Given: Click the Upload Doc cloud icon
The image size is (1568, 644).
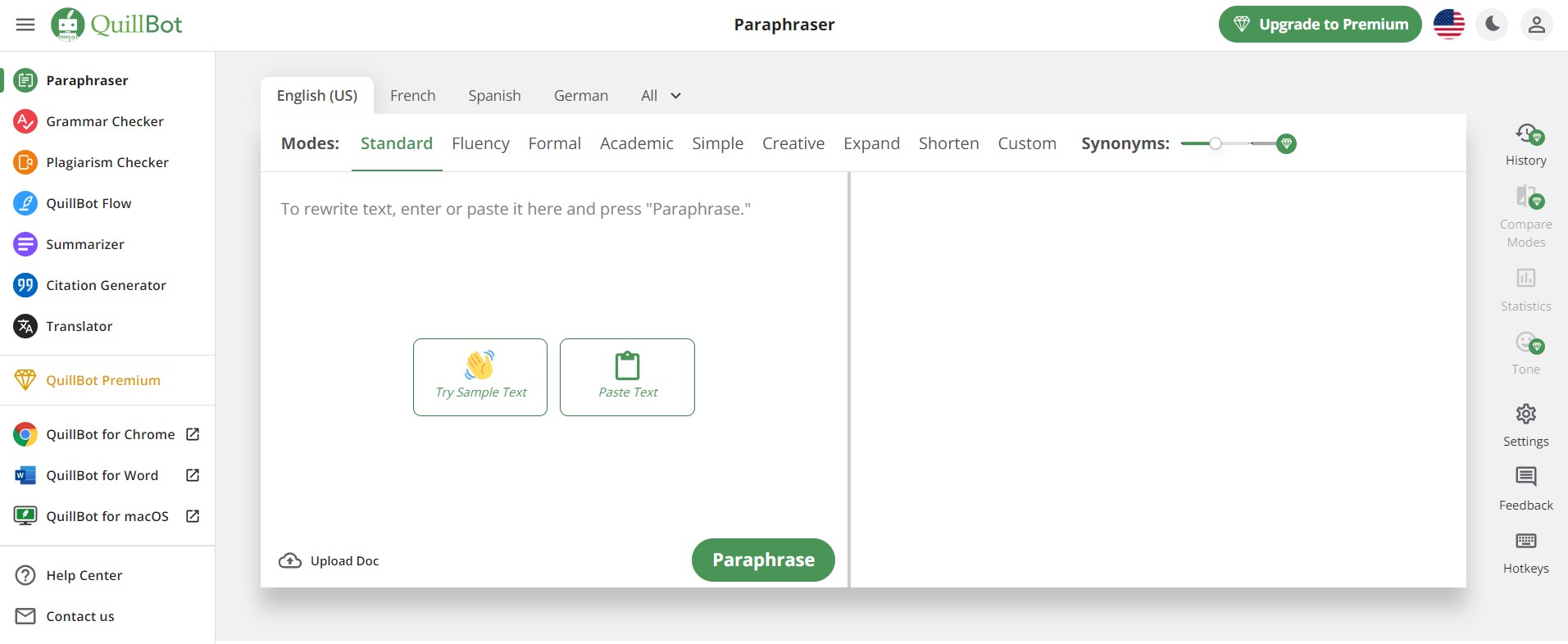Looking at the screenshot, I should coord(290,560).
